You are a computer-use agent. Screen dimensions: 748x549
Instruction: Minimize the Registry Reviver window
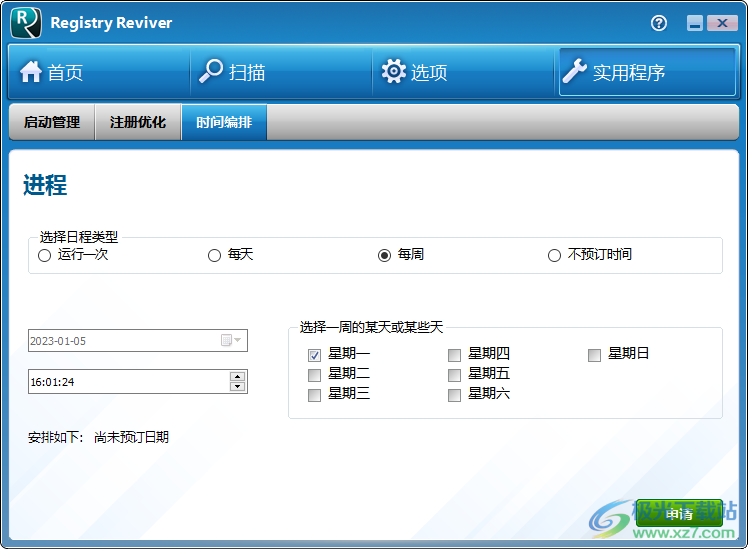click(695, 23)
